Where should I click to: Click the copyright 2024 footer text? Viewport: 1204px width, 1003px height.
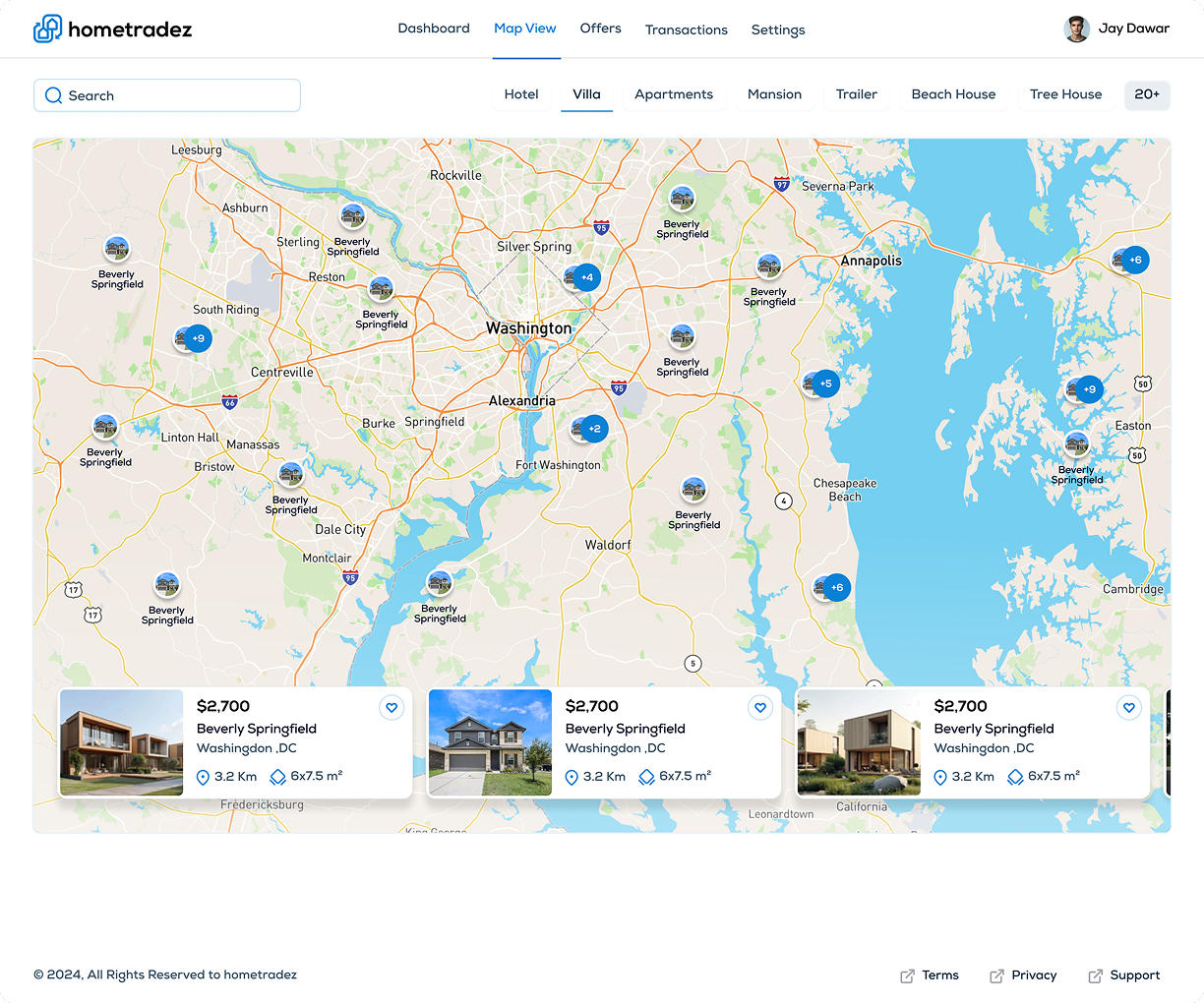point(165,975)
